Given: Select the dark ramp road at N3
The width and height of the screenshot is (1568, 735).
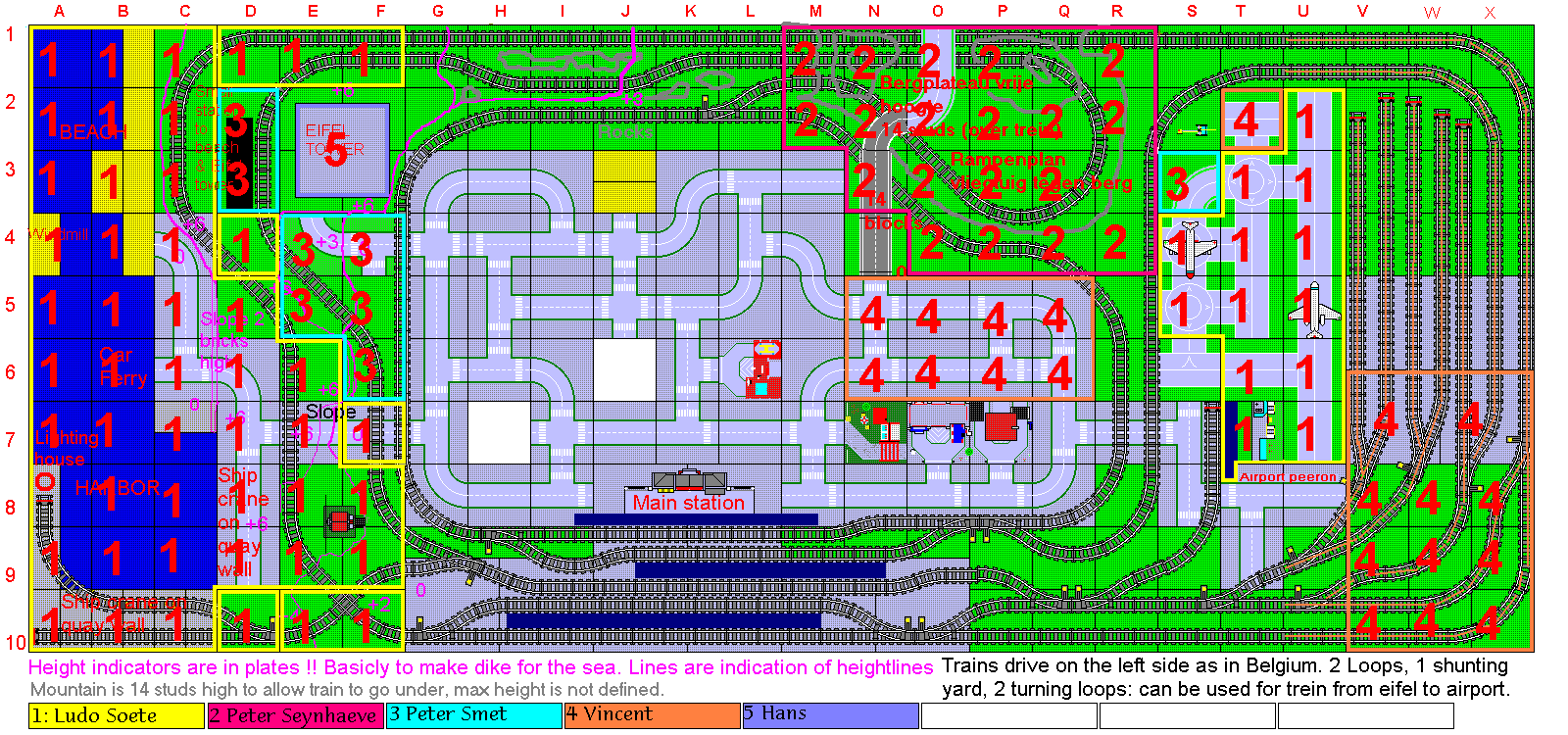Looking at the screenshot, I should [x=876, y=211].
